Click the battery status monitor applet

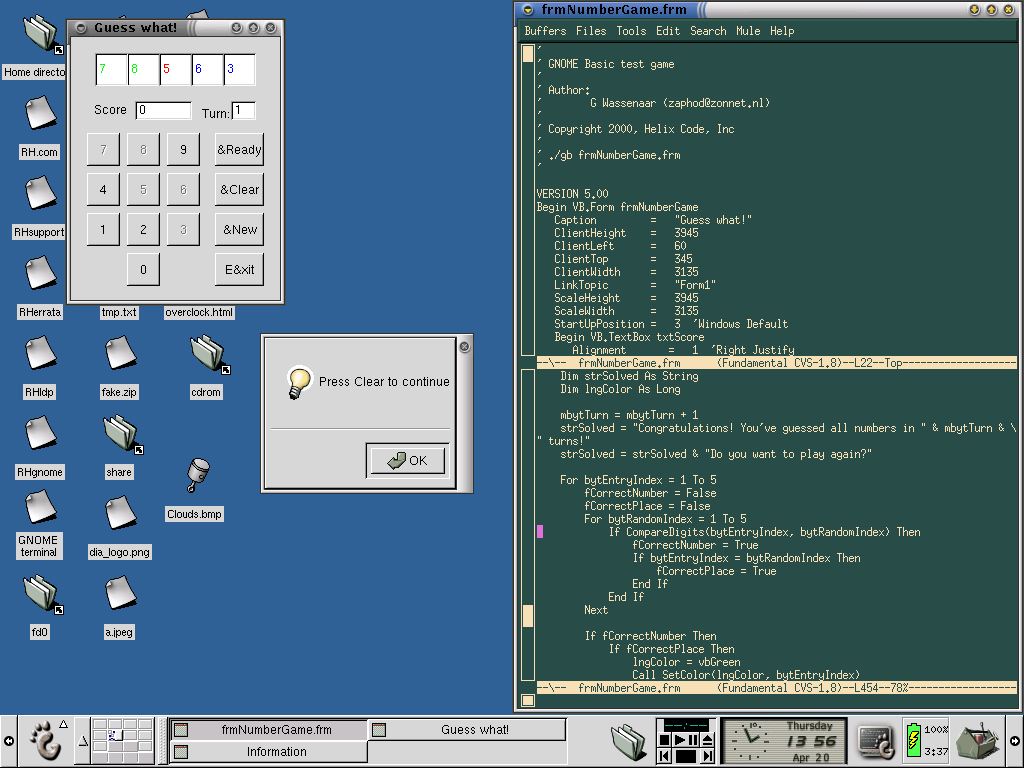pyautogui.click(x=926, y=741)
